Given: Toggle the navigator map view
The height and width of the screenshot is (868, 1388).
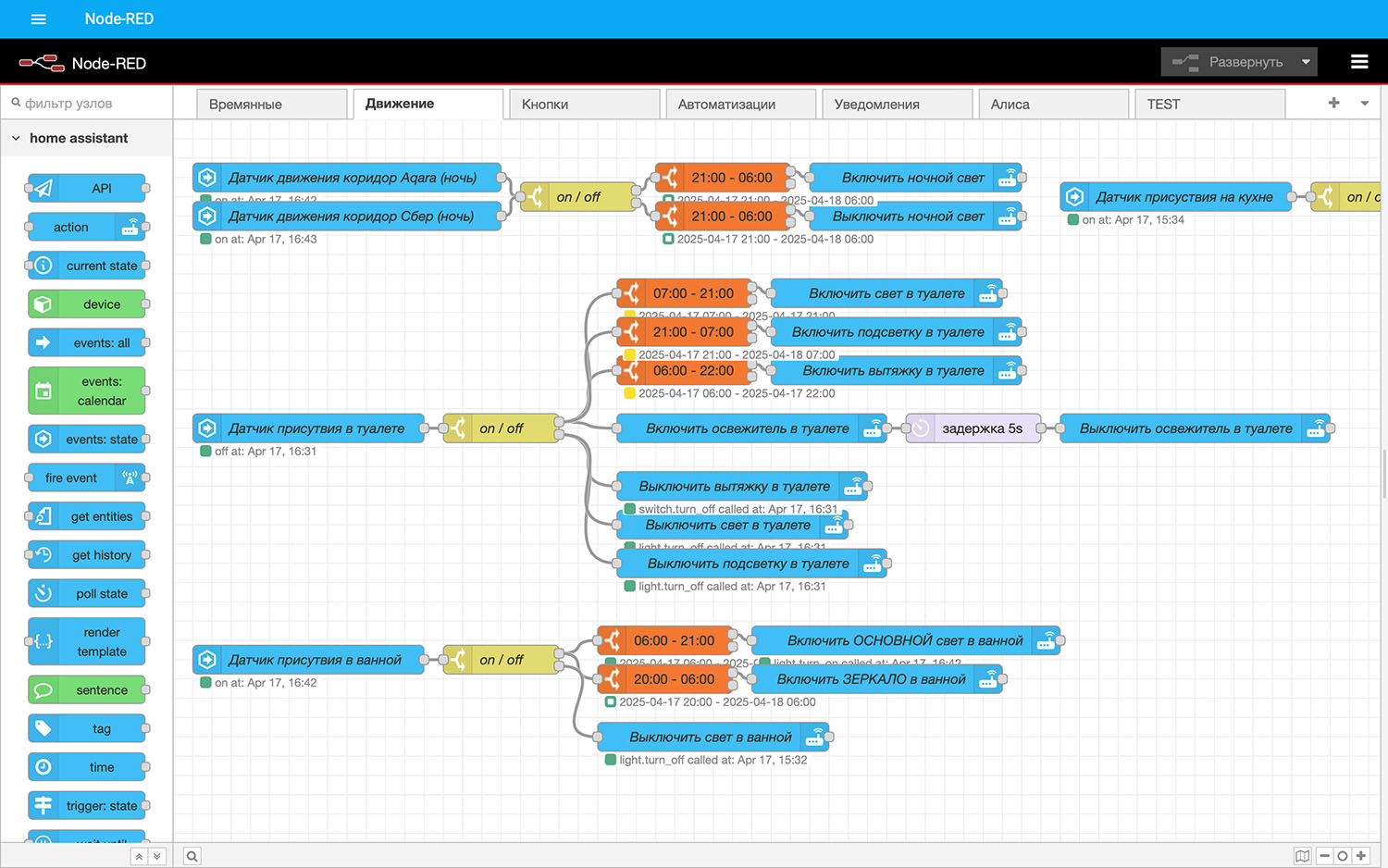Looking at the screenshot, I should (1302, 856).
